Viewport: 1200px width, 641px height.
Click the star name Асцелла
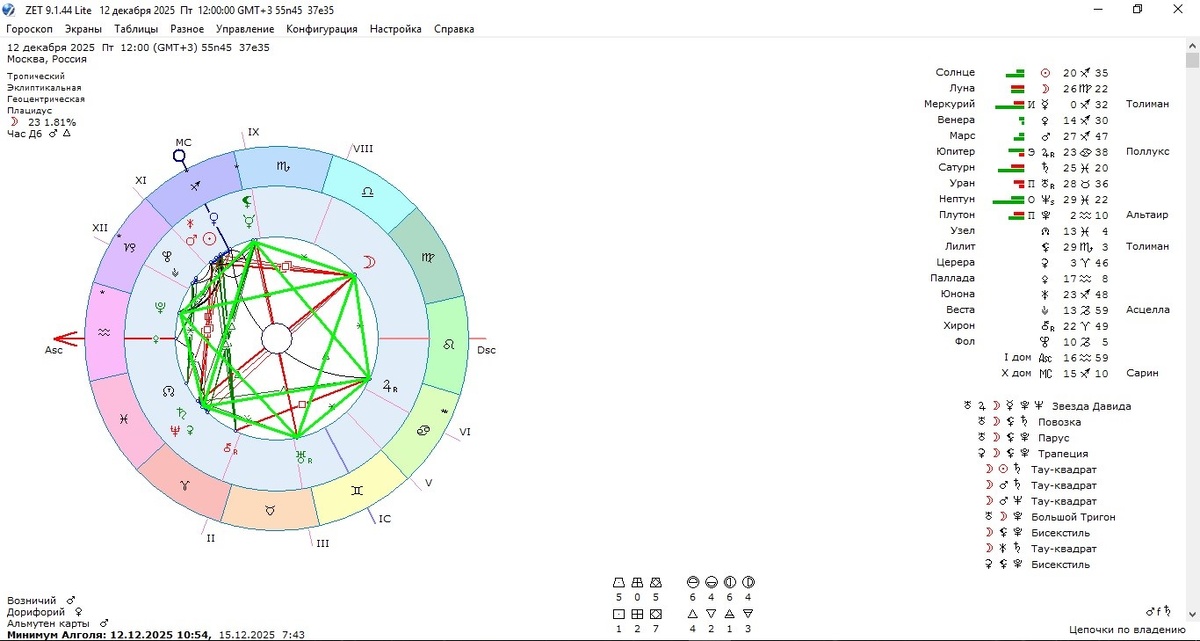[1147, 310]
